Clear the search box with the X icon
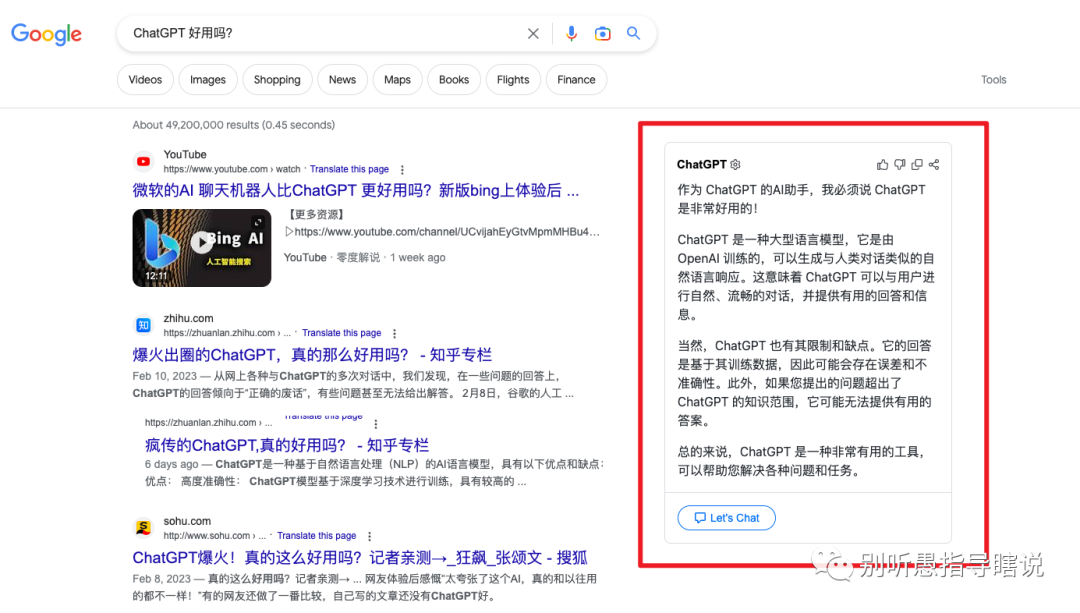The height and width of the screenshot is (613, 1080). tap(533, 33)
